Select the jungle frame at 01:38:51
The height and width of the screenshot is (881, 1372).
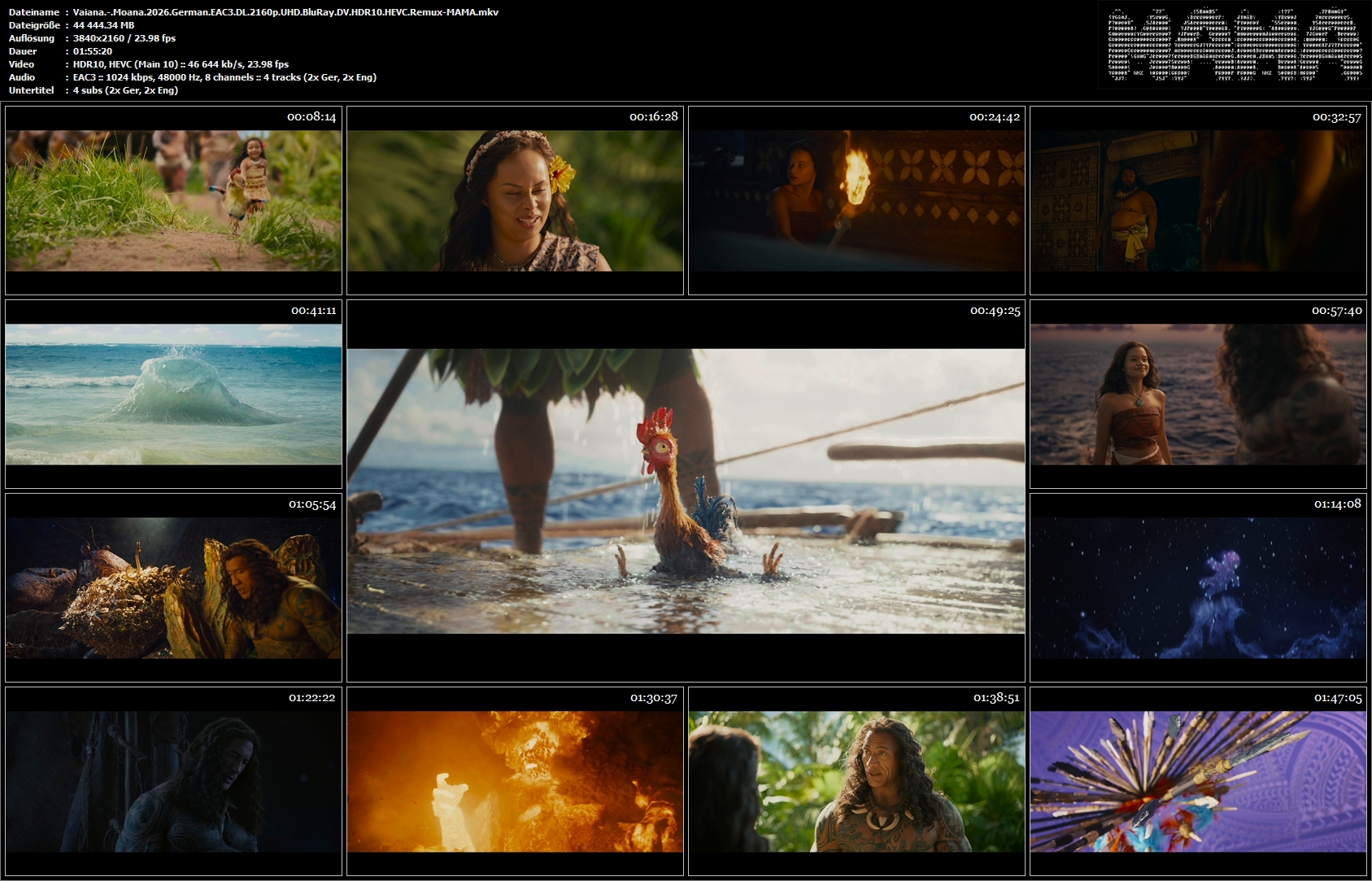[856, 781]
